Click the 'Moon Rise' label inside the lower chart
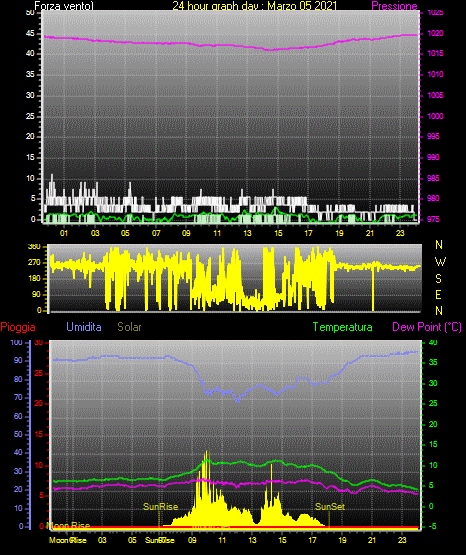Screen dimensions: 466x555 (x=69, y=525)
